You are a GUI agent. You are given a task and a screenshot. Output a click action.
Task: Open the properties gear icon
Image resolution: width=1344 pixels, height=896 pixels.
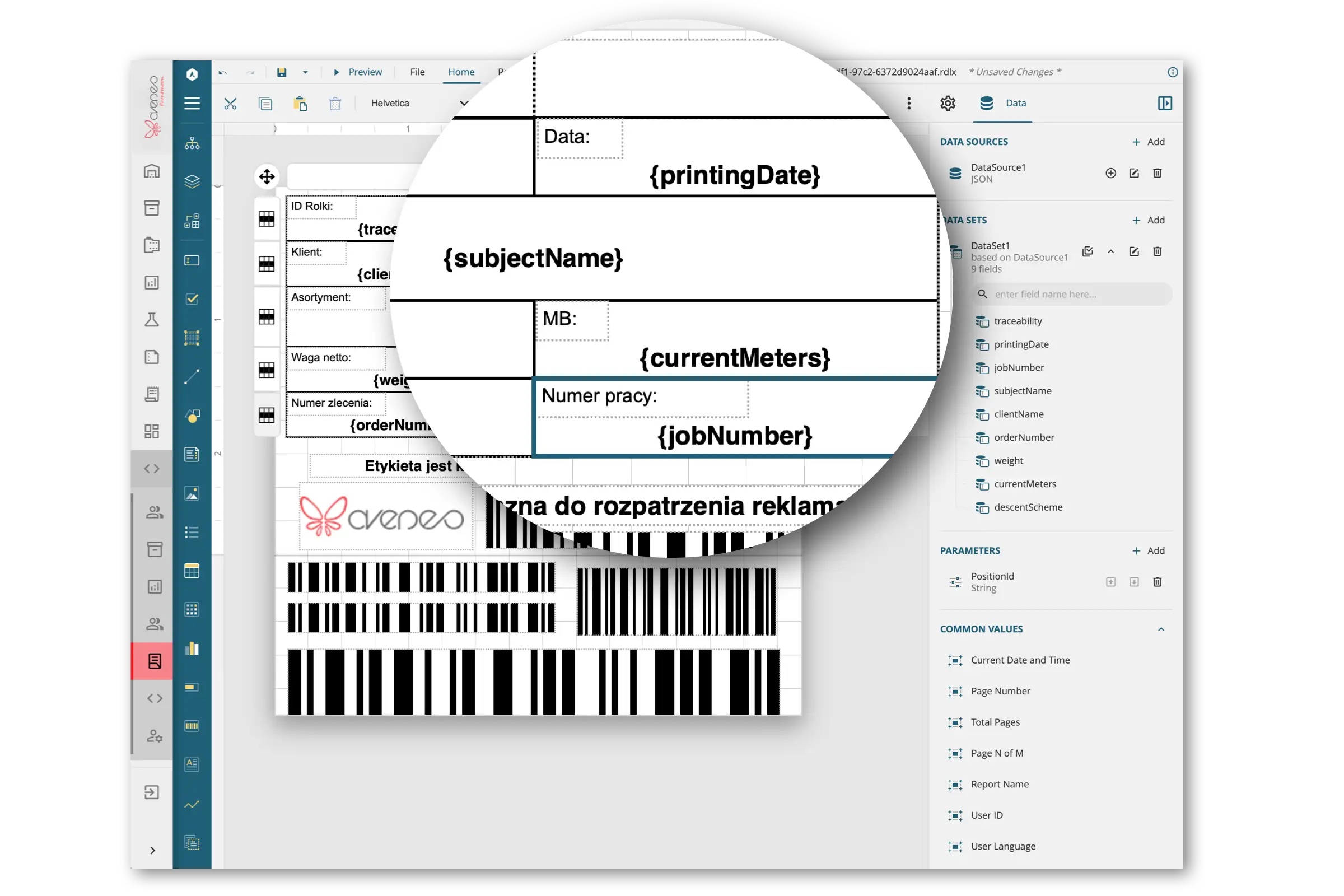(x=948, y=104)
